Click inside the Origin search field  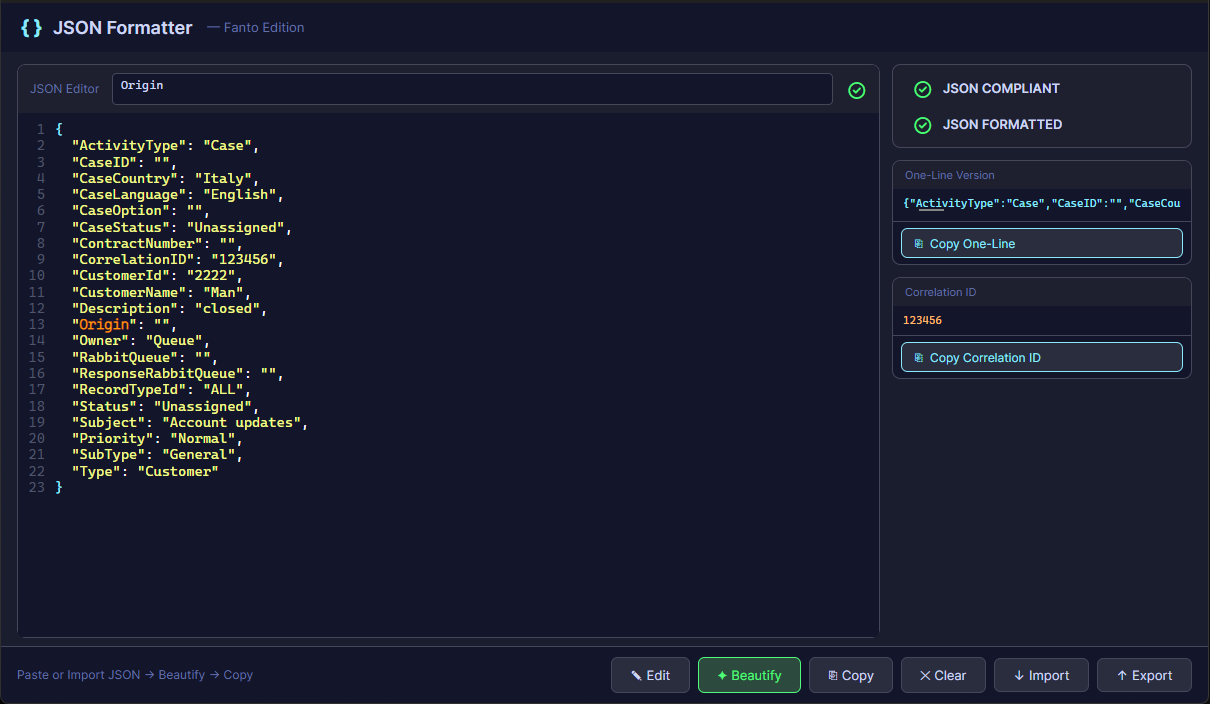point(472,88)
